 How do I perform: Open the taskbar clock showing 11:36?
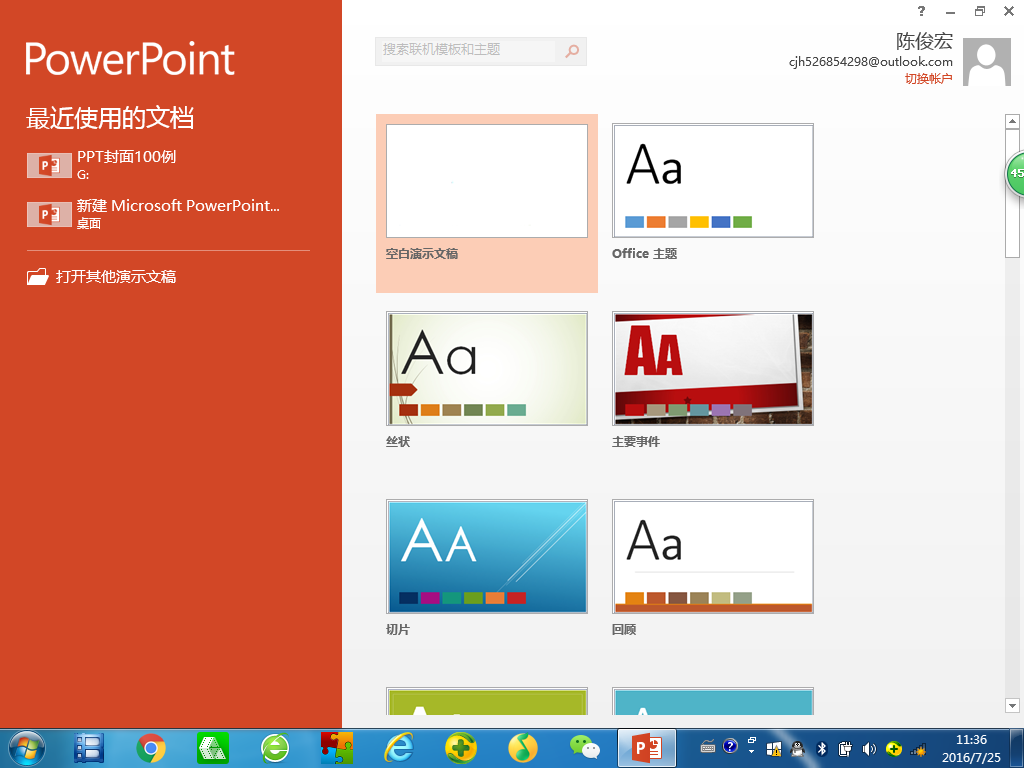(971, 748)
